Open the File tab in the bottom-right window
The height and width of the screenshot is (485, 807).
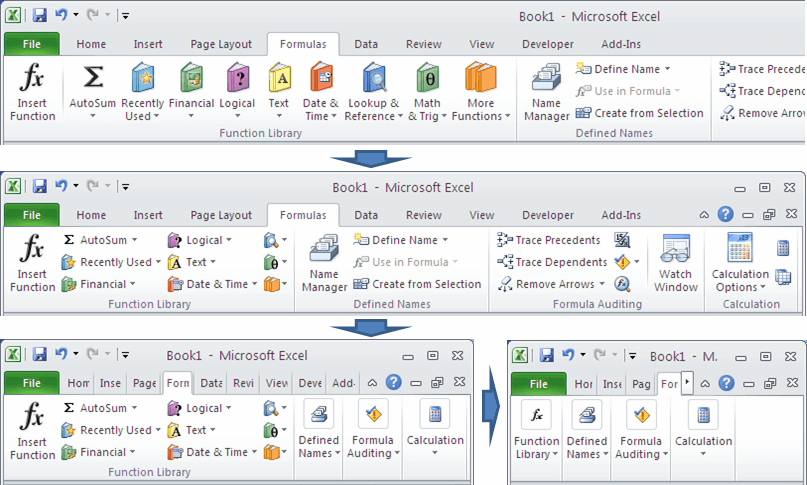tap(538, 384)
